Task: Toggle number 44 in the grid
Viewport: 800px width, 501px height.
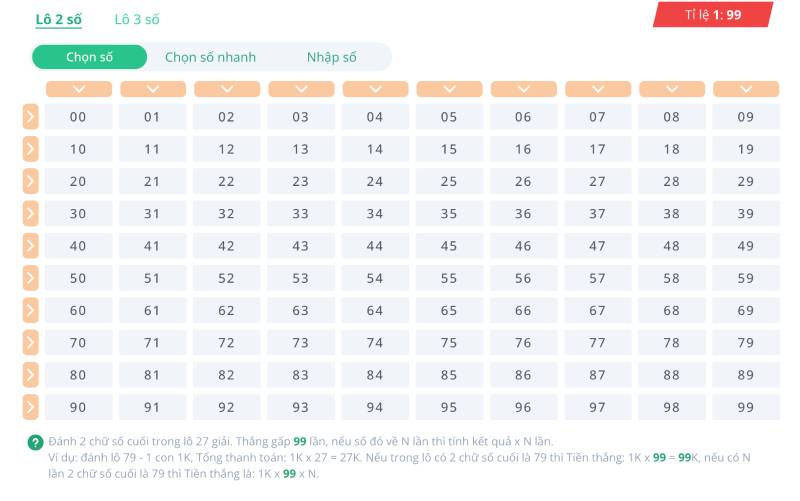Action: coord(375,246)
